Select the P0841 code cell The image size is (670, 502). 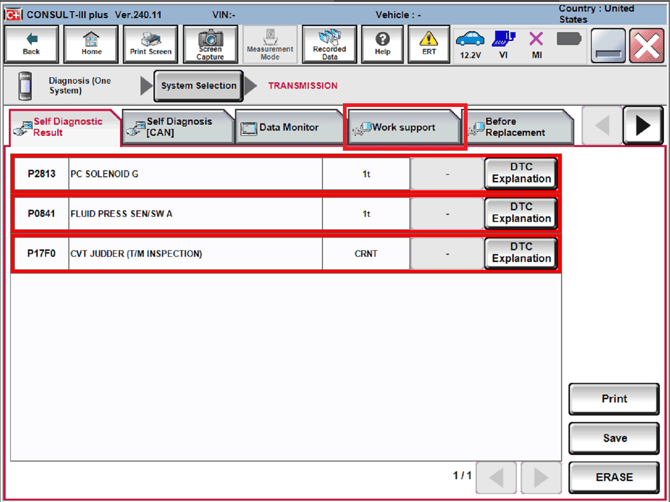tap(41, 214)
